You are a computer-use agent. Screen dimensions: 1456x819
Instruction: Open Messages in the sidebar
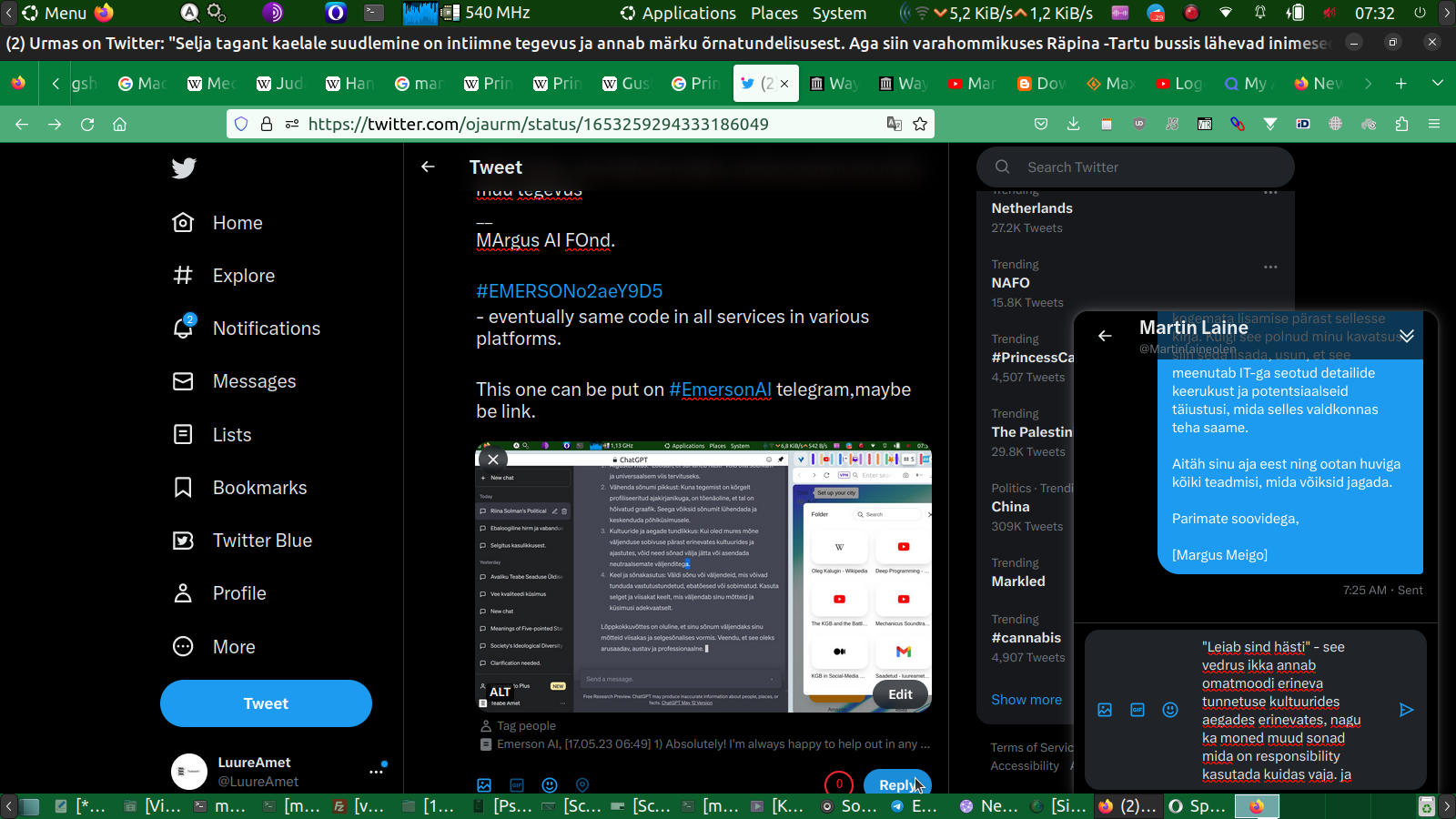point(235,381)
